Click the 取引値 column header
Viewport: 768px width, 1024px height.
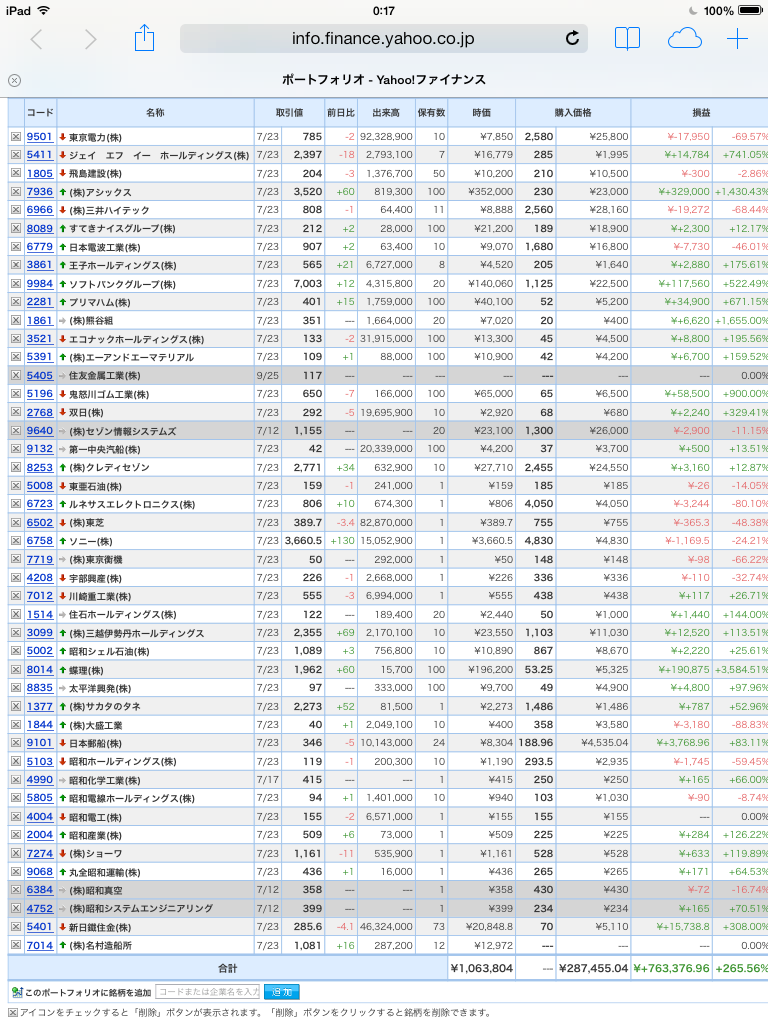click(289, 112)
